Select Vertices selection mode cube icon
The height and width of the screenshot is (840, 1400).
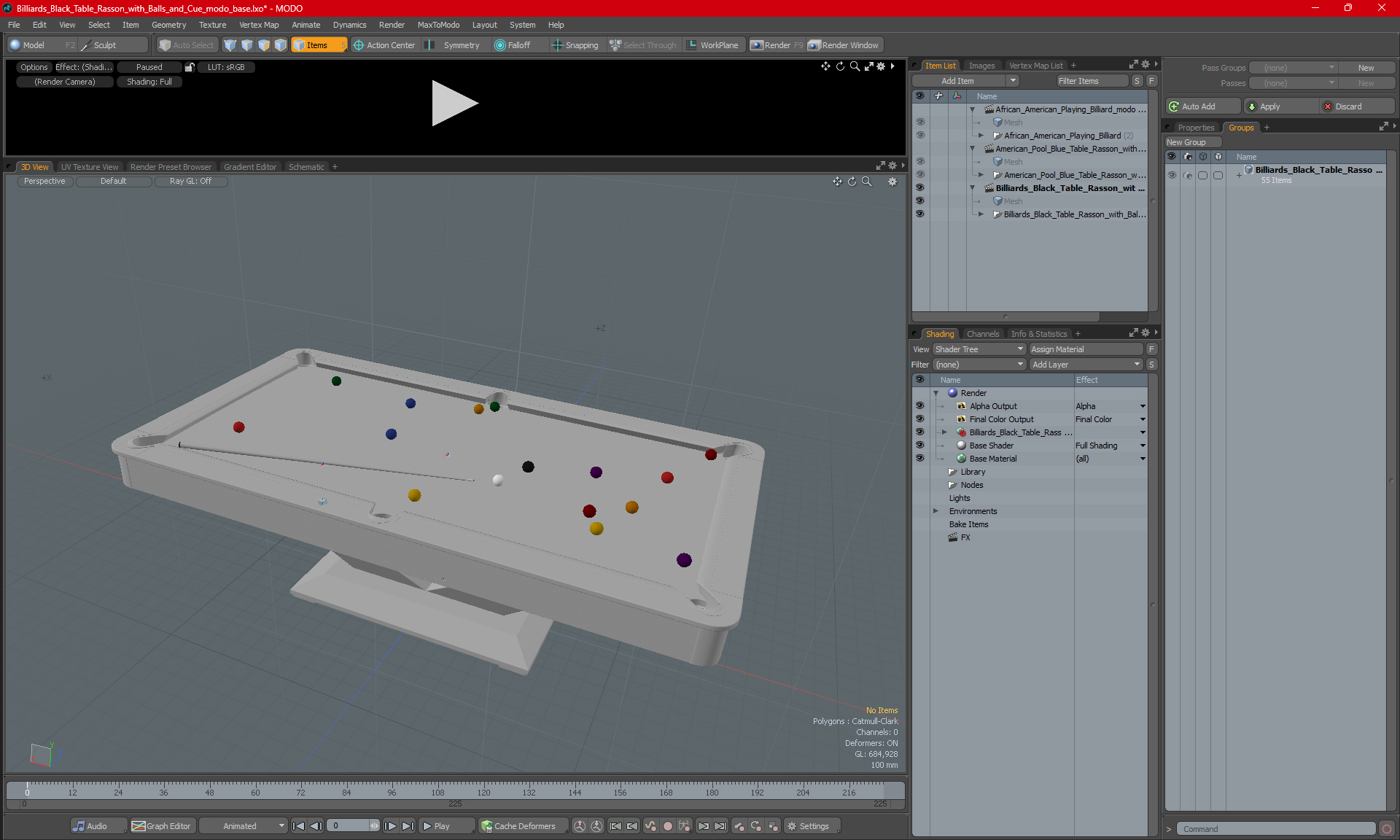230,45
